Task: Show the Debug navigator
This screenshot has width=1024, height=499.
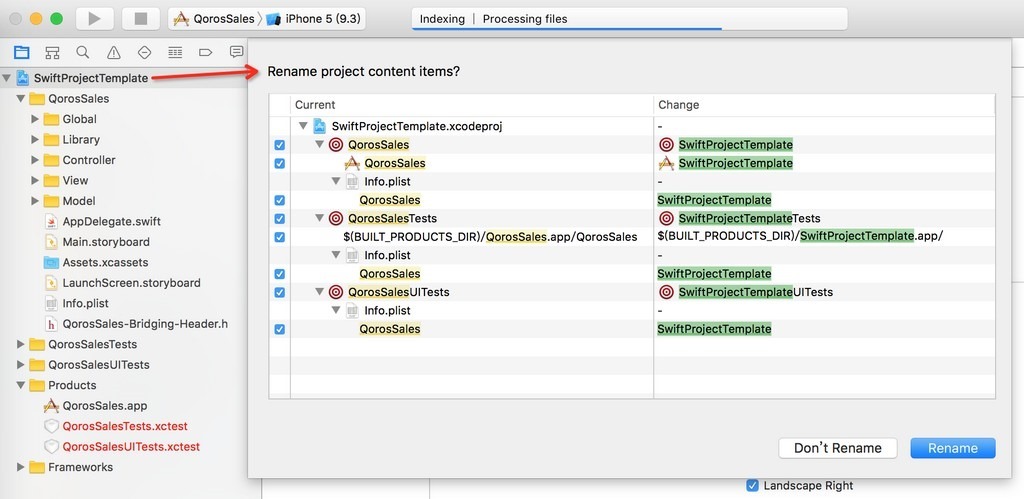Action: pyautogui.click(x=175, y=52)
